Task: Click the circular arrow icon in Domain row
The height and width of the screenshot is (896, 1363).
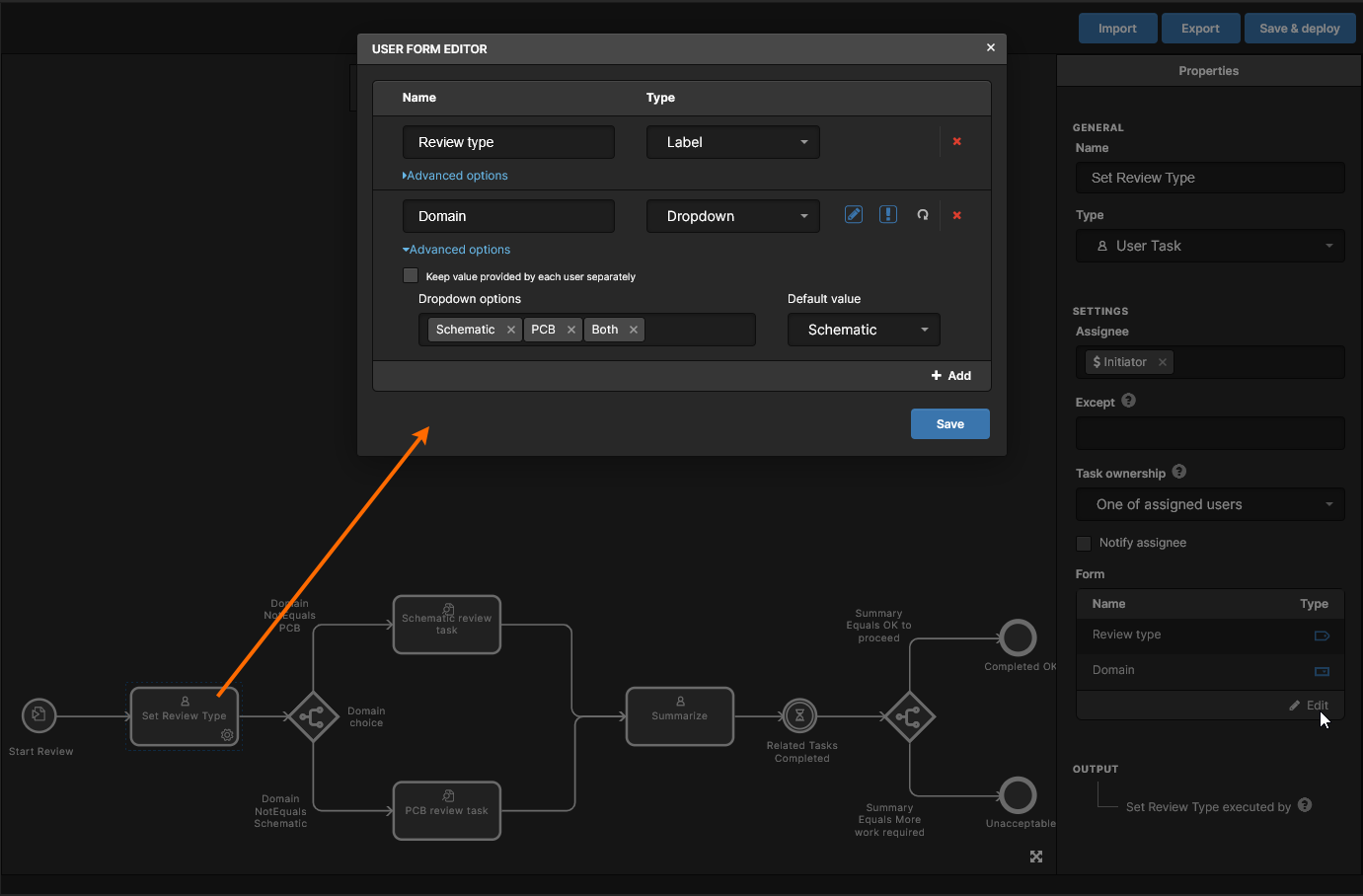Action: point(923,215)
